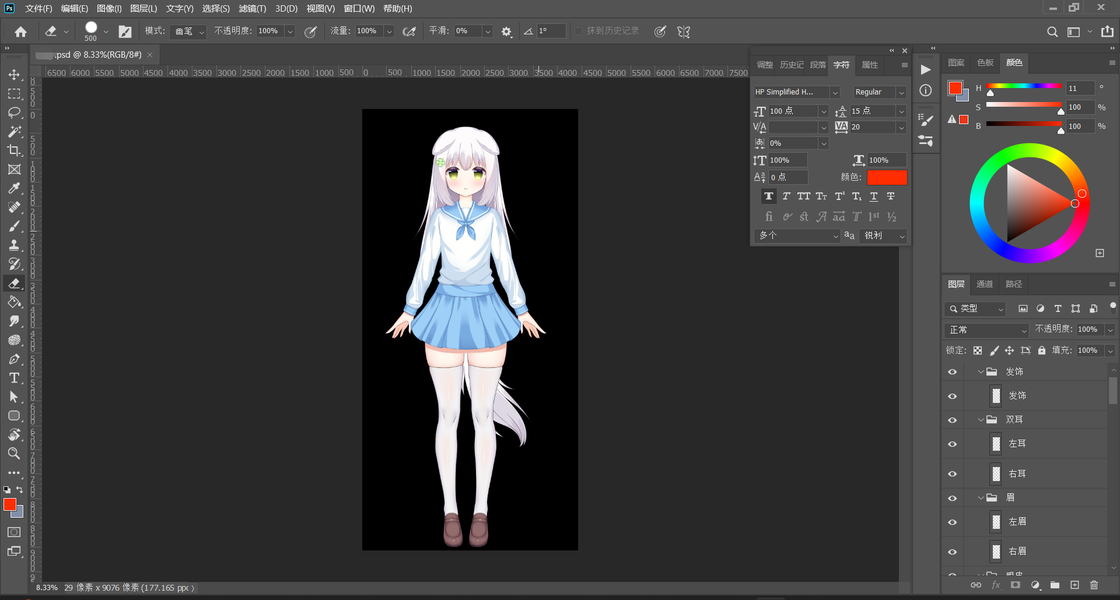The width and height of the screenshot is (1120, 600).
Task: Open the font family dropdown
Action: click(796, 92)
